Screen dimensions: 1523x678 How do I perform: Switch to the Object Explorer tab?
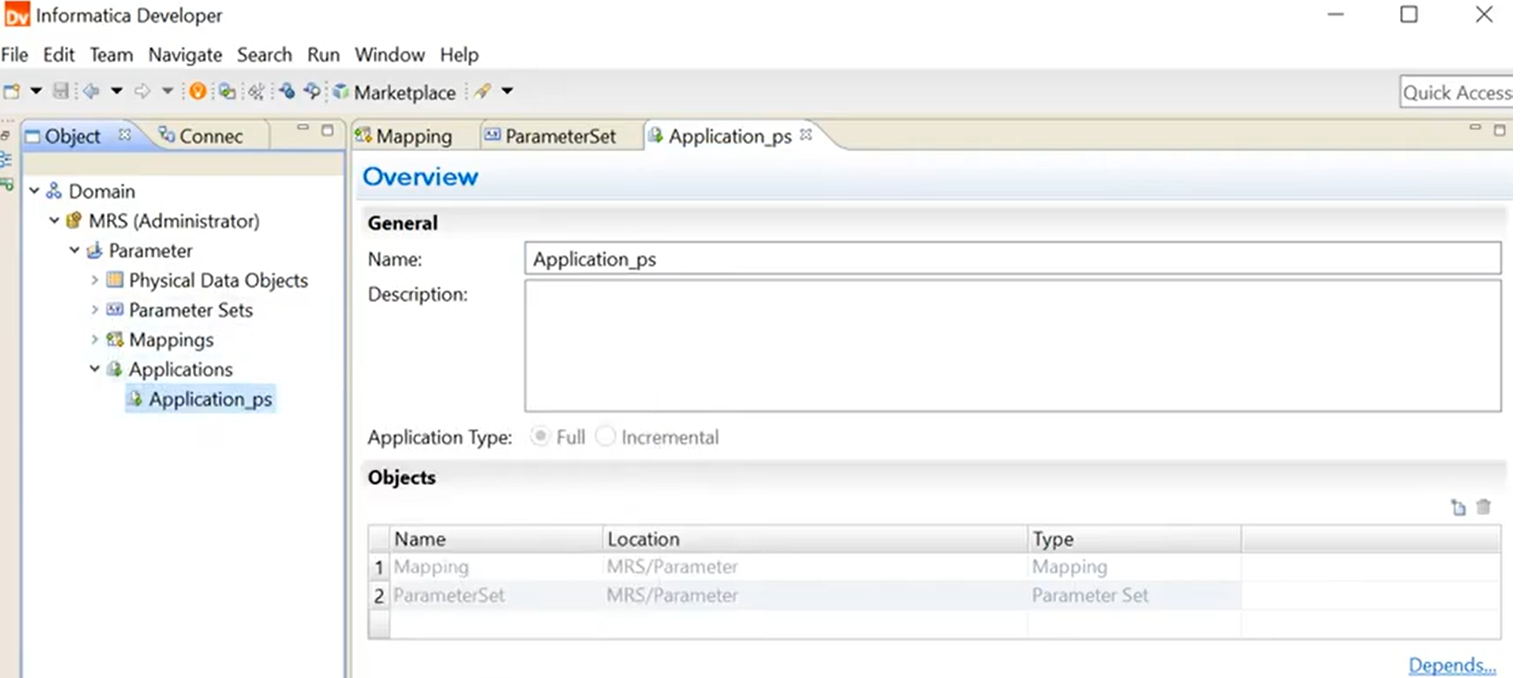pyautogui.click(x=72, y=136)
